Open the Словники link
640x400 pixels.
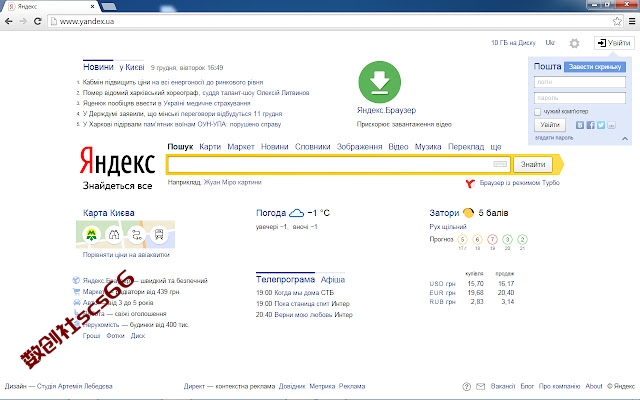[x=313, y=147]
